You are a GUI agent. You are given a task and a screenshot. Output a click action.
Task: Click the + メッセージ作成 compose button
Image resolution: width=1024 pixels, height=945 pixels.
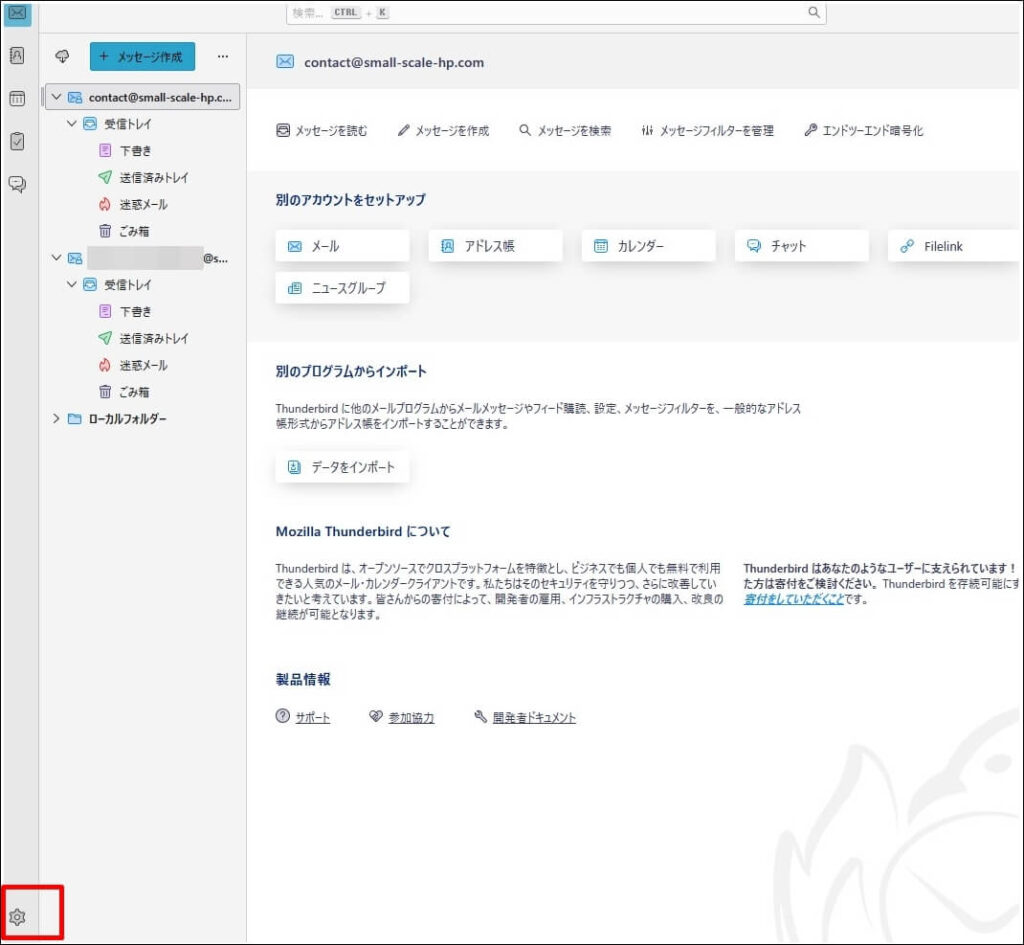click(x=142, y=57)
